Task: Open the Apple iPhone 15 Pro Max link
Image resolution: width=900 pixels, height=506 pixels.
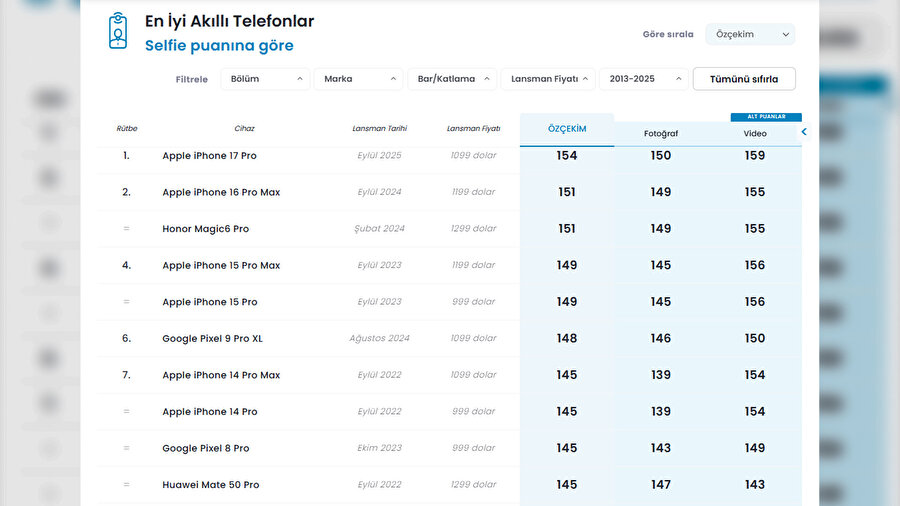Action: click(221, 266)
